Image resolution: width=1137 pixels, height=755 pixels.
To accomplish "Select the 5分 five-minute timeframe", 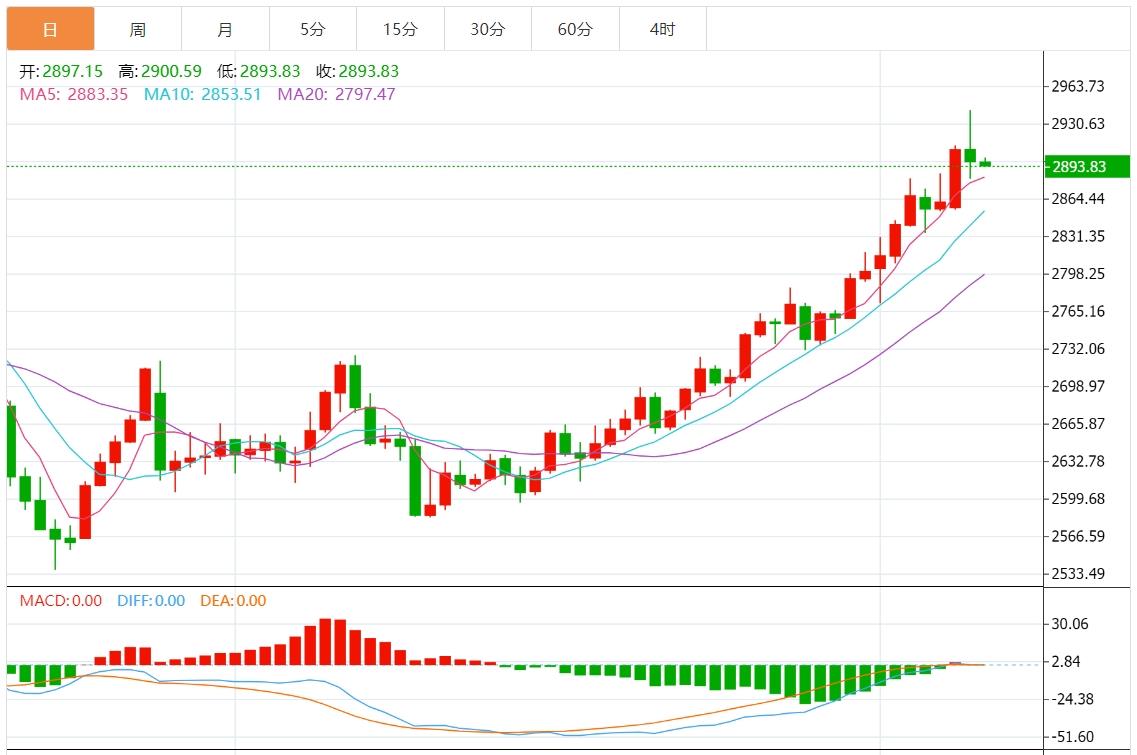I will pos(312,29).
